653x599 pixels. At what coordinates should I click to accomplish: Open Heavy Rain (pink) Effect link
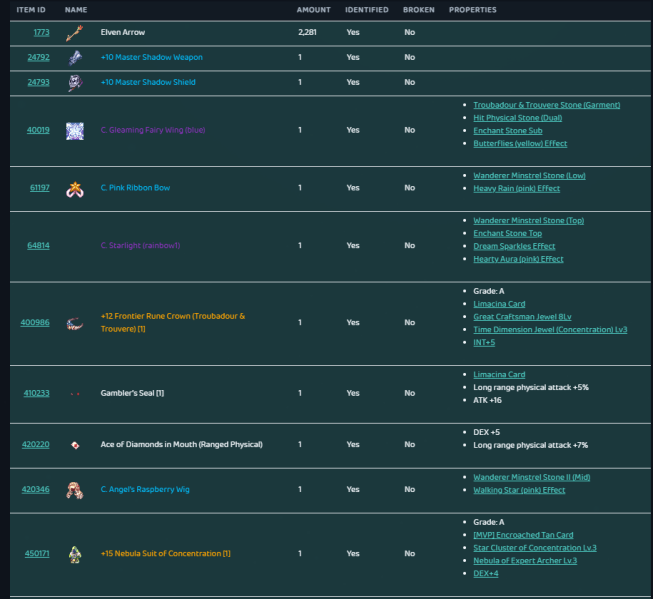516,189
